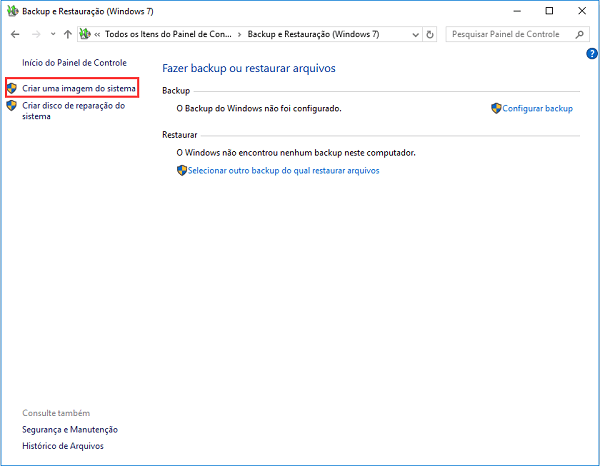This screenshot has width=600, height=466.
Task: Click the double chevron in address bar
Action: click(x=97, y=34)
